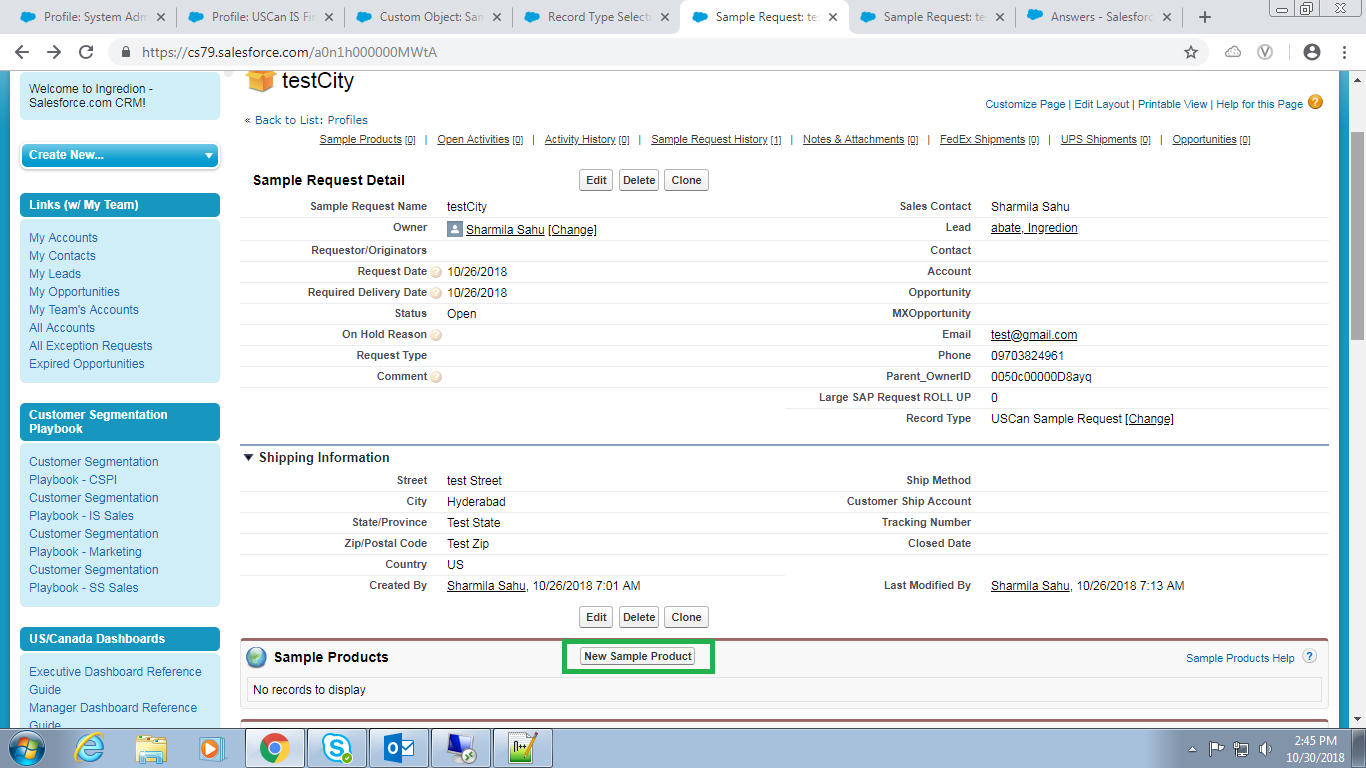Click the browser address bar URL
1366x768 pixels.
pyautogui.click(x=289, y=52)
